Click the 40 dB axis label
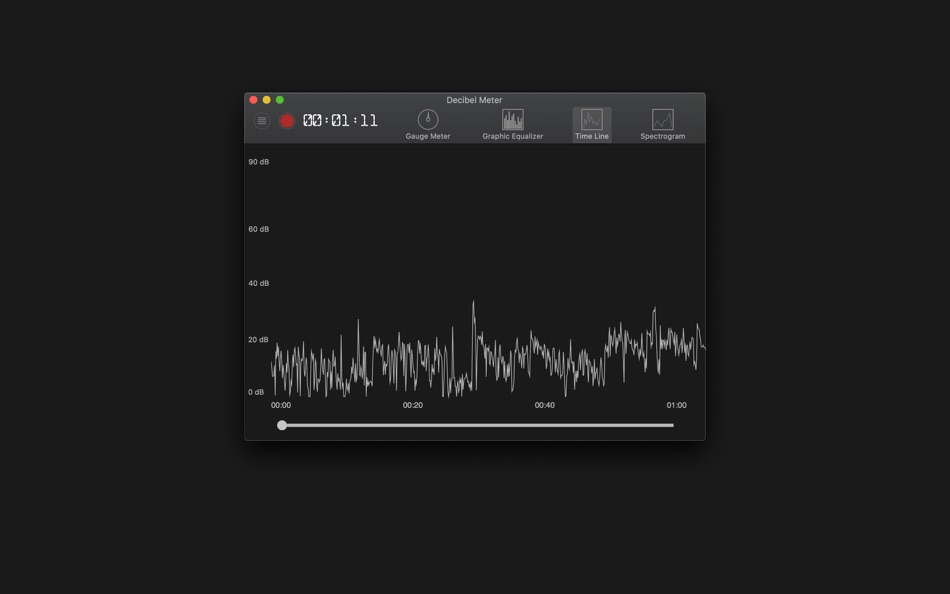 tap(259, 283)
